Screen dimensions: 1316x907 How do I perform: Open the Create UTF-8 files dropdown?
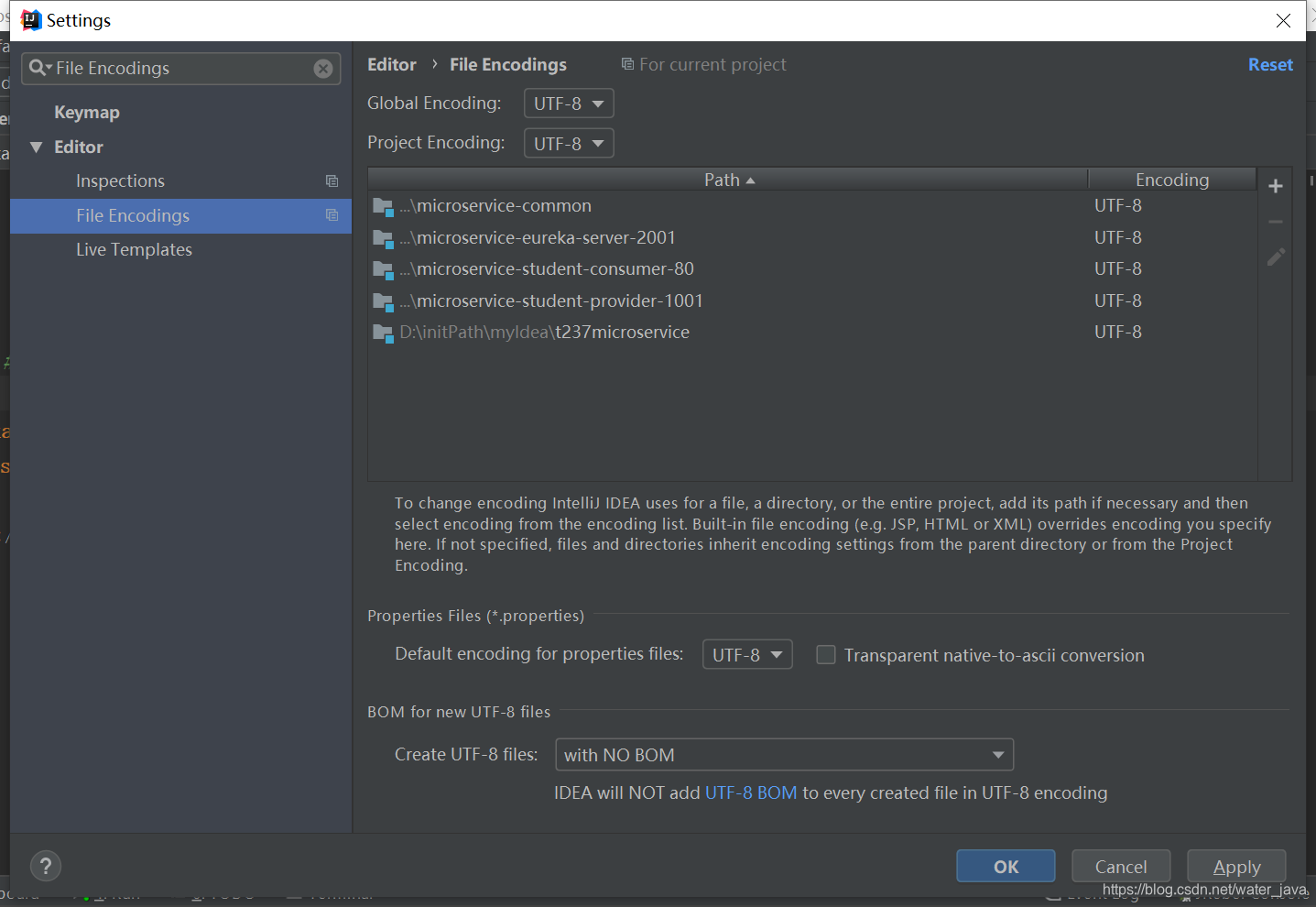point(785,755)
